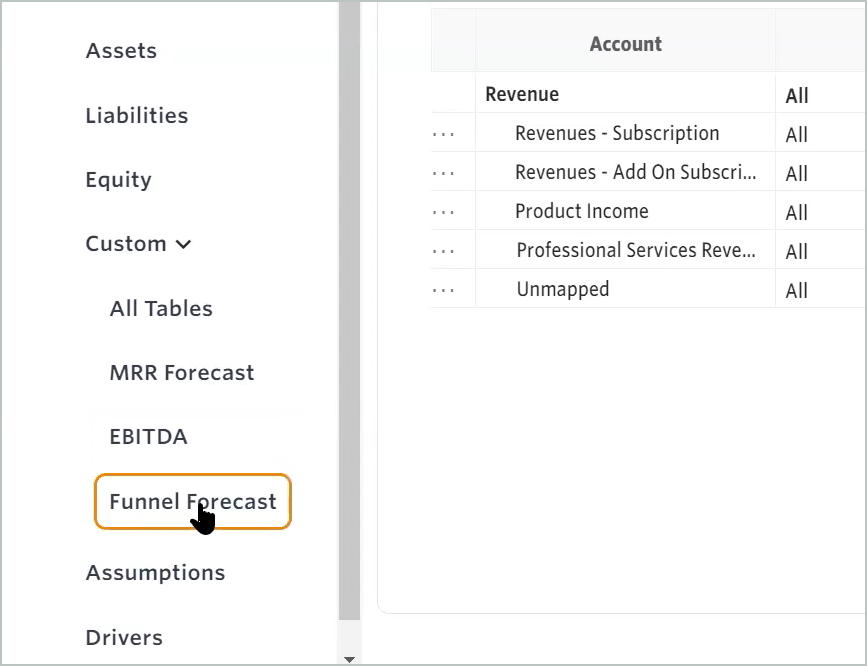Open the Funnel Forecast custom table
Viewport: 867px width, 666px height.
coord(192,502)
